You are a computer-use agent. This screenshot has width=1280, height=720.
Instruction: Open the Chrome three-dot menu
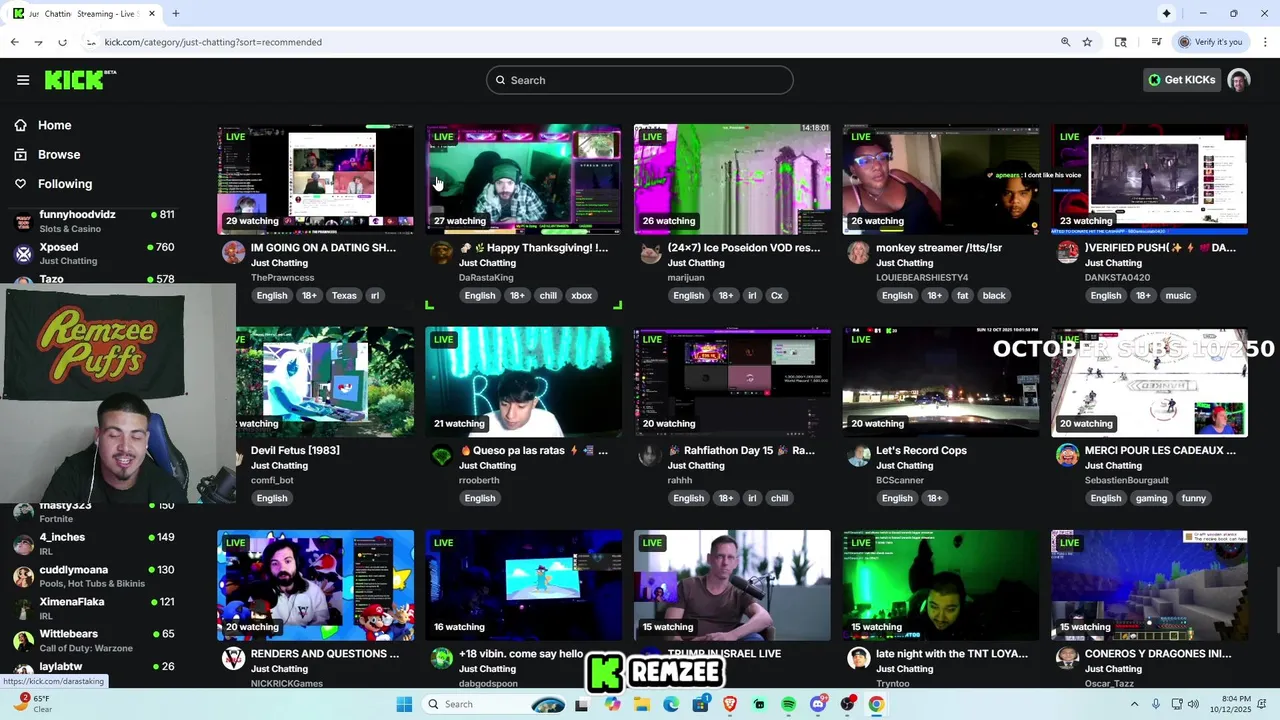(x=1265, y=42)
